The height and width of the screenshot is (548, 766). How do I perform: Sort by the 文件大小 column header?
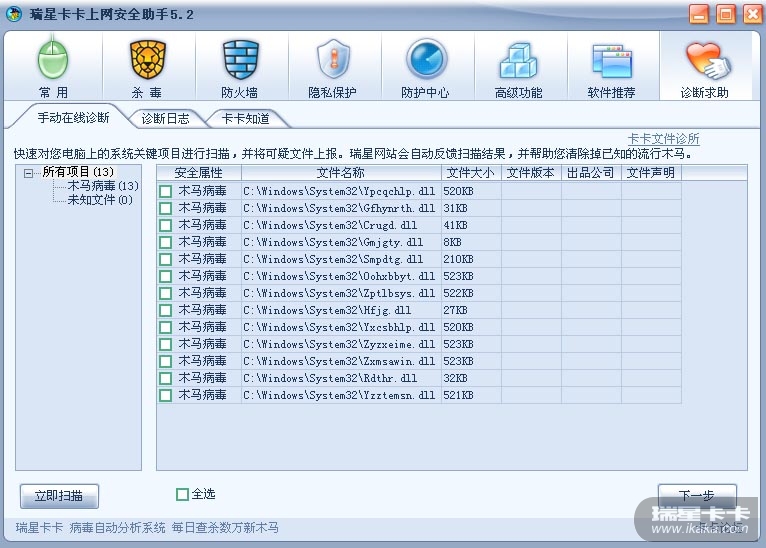pos(471,173)
